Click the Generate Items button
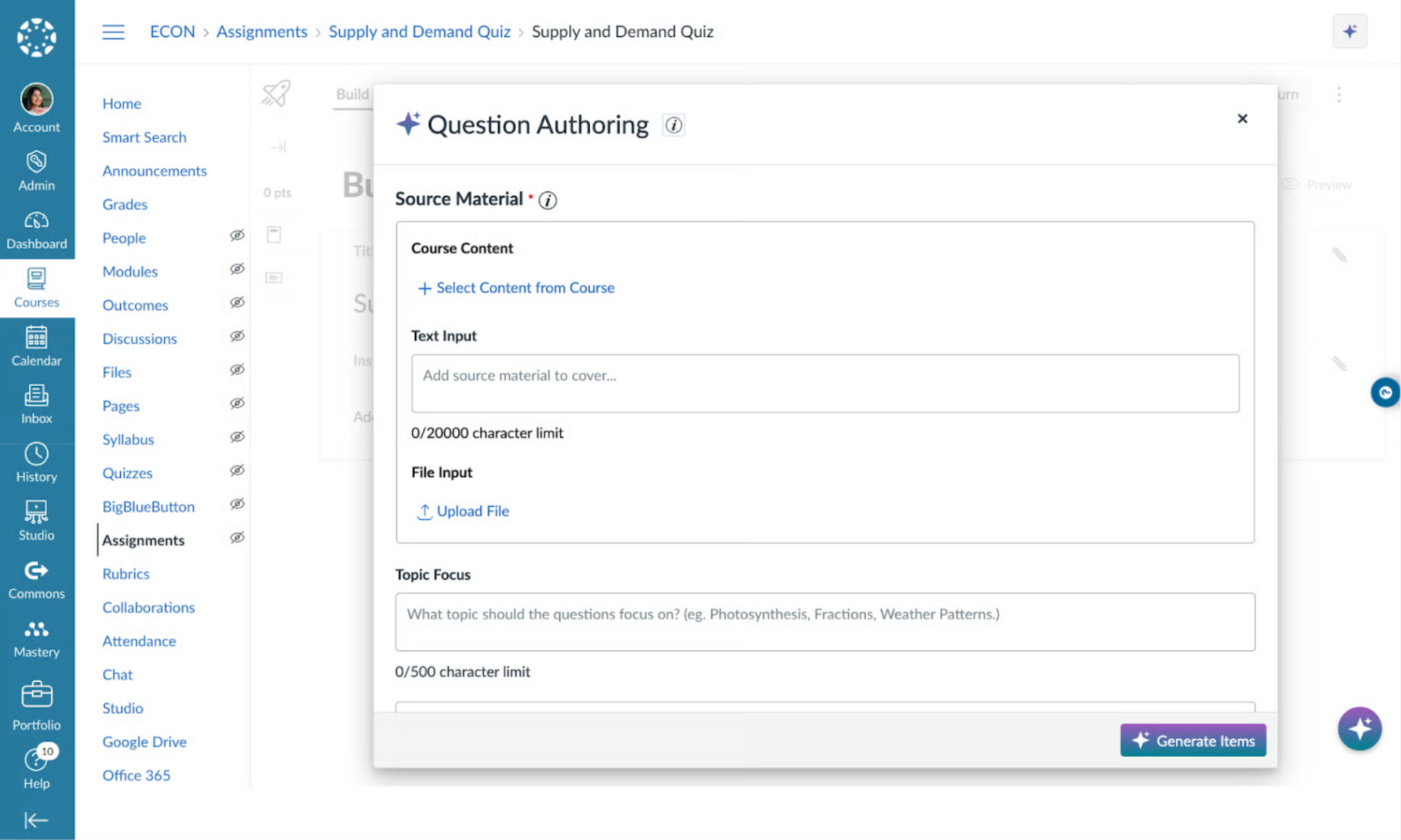The height and width of the screenshot is (840, 1401). click(1192, 740)
